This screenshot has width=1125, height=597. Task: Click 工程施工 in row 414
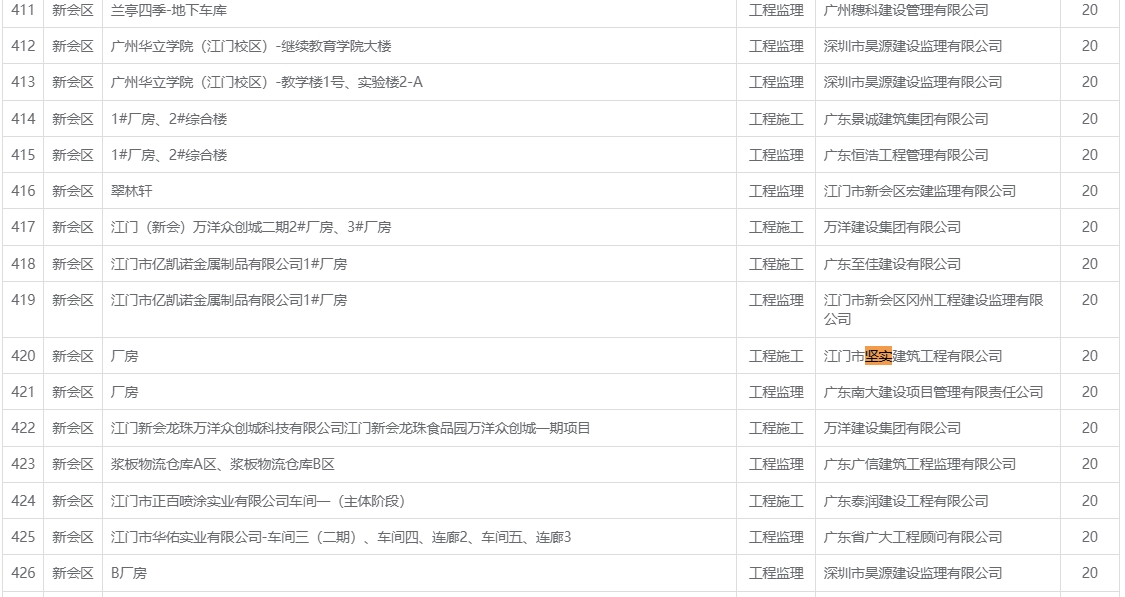(776, 119)
